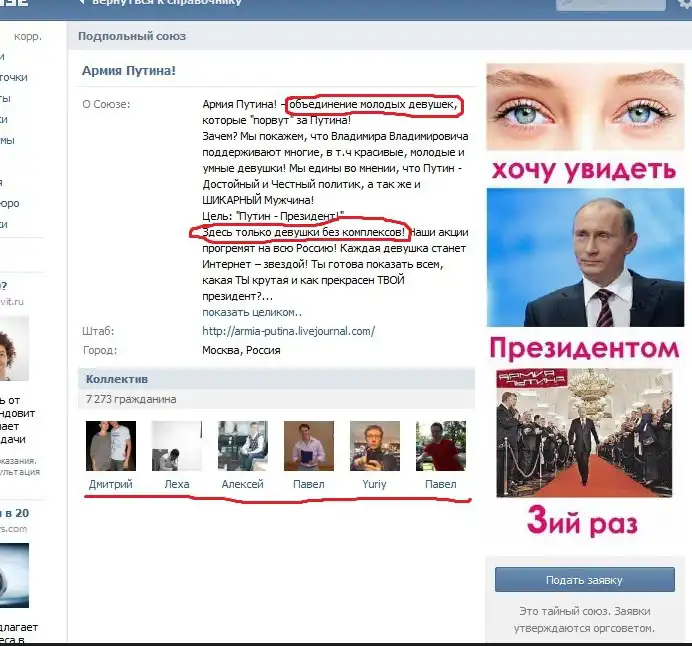Click the name link 'Леха'
Viewport: 692px width, 646px height.
click(176, 484)
